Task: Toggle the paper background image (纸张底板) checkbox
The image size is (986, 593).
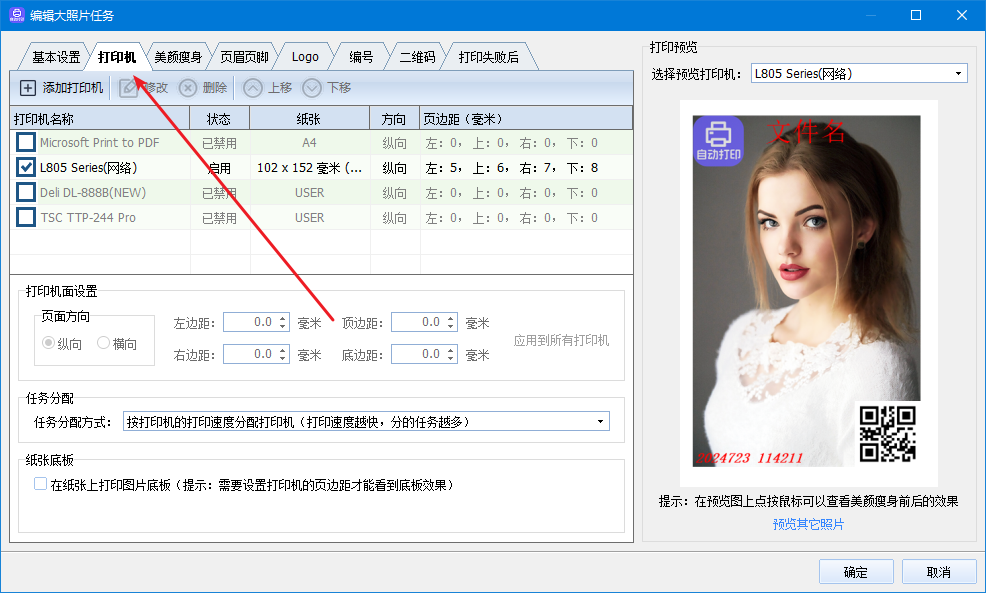Action: [40, 485]
